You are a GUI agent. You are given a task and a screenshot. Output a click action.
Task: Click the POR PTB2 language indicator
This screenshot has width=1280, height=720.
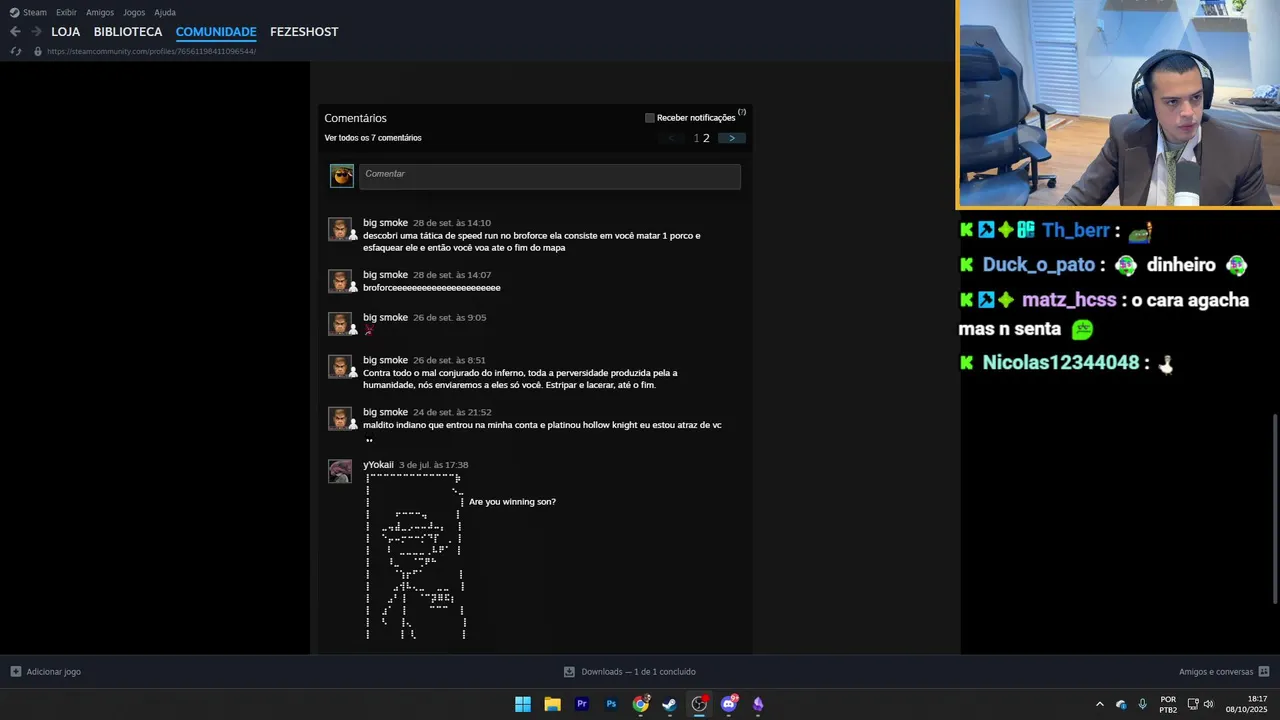coord(1168,704)
